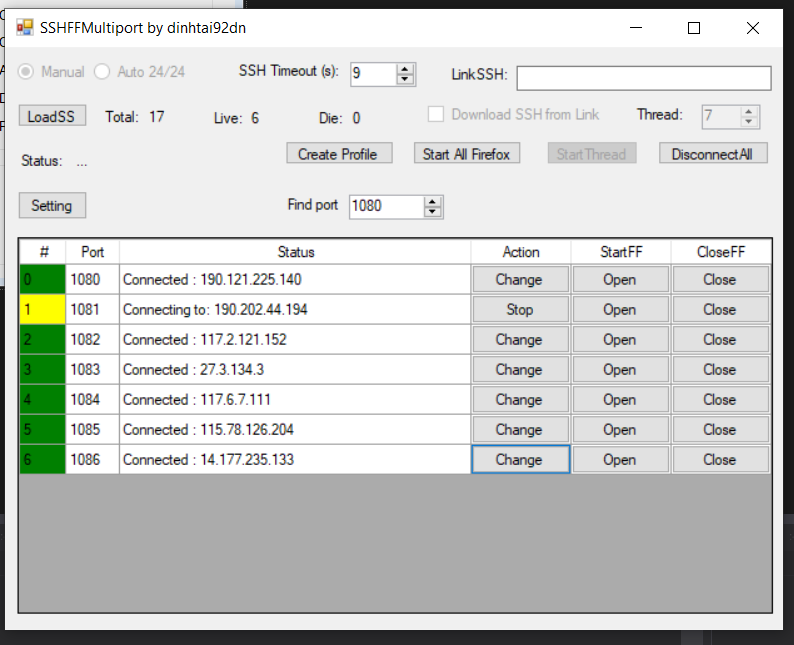Open Firefox for port 1083
794x645 pixels.
click(619, 370)
